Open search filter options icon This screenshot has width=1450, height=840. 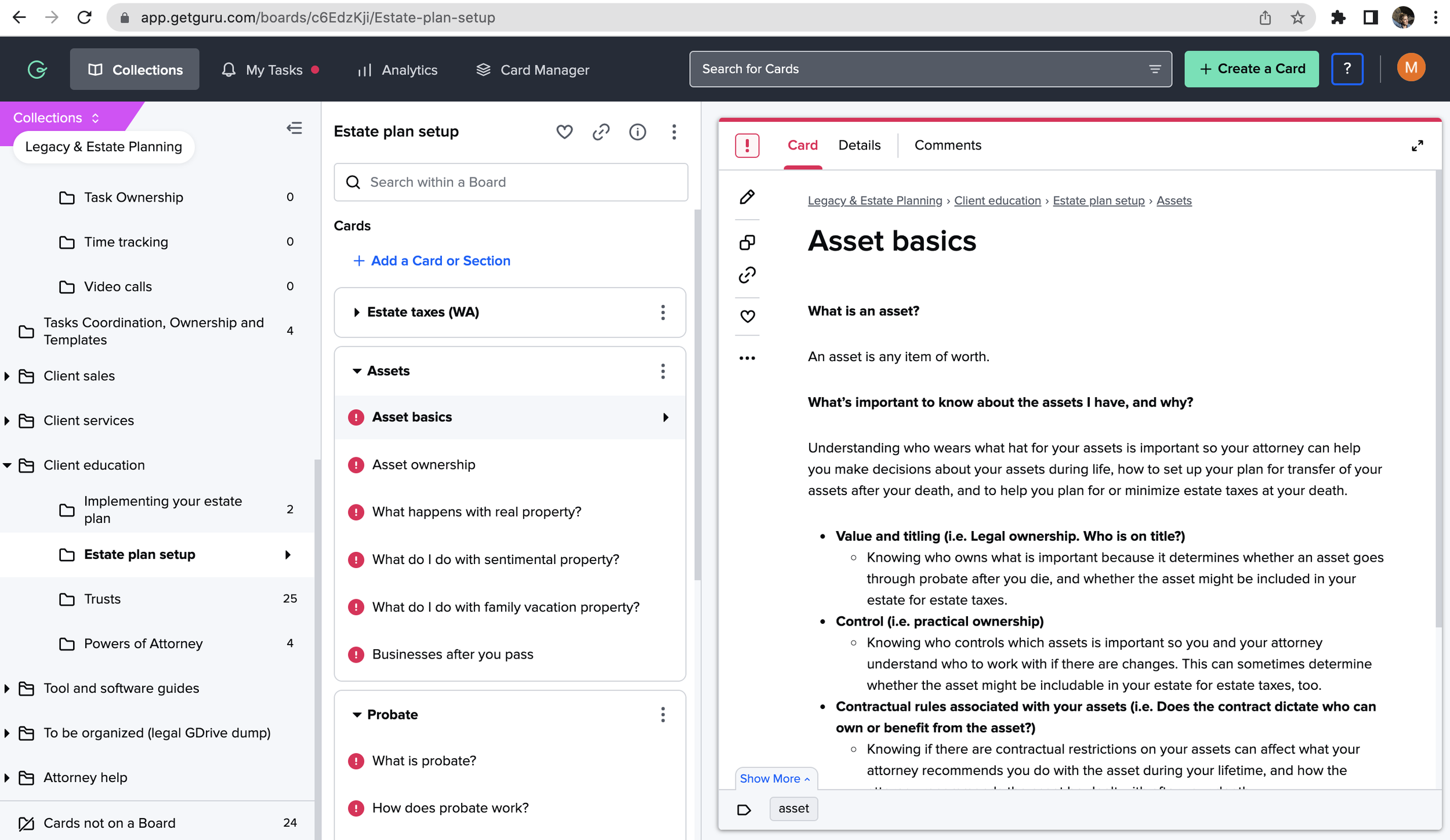1154,69
